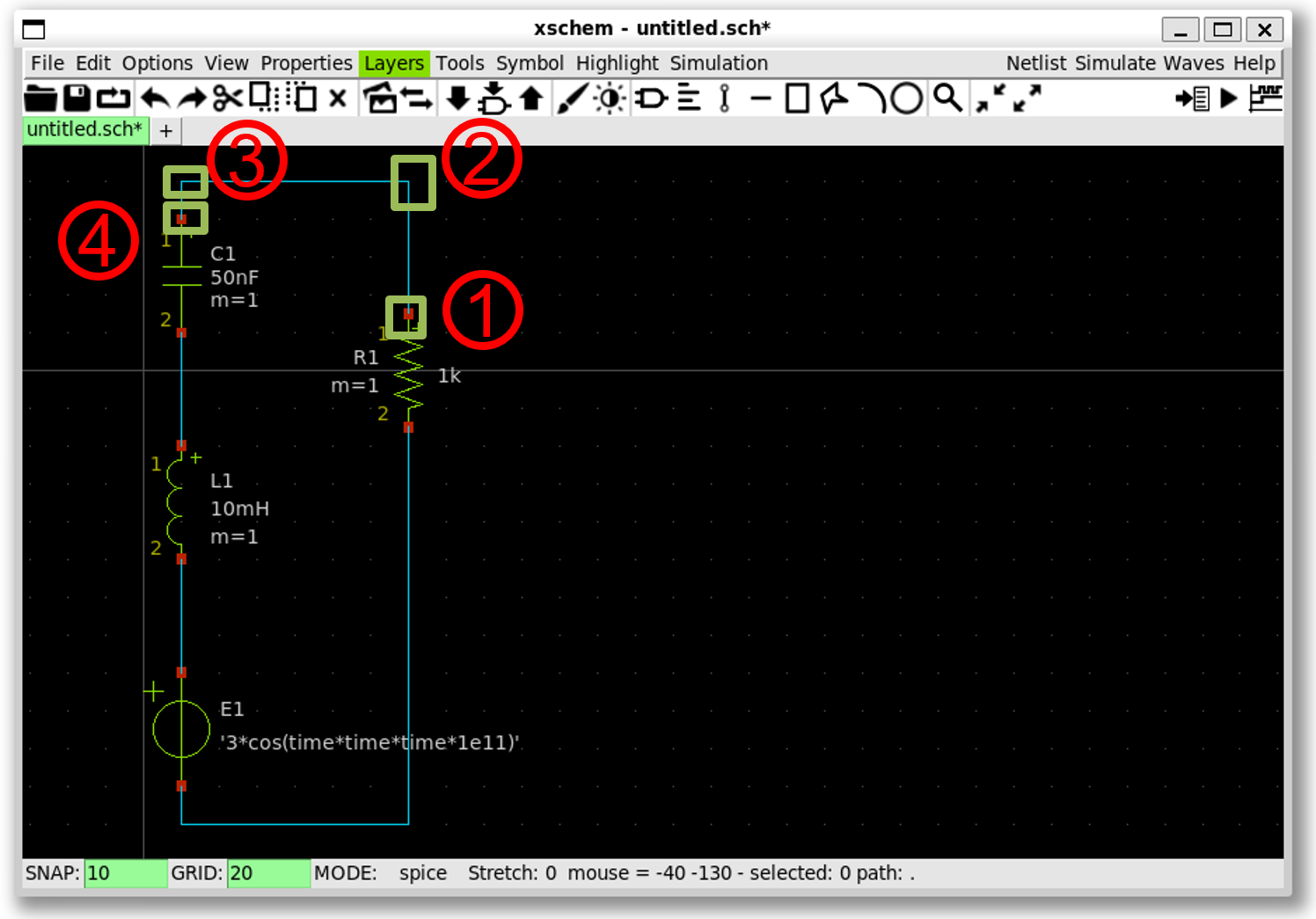Screen dimensions: 1316x919
Task: Click the SNAP value input field
Action: click(x=125, y=873)
